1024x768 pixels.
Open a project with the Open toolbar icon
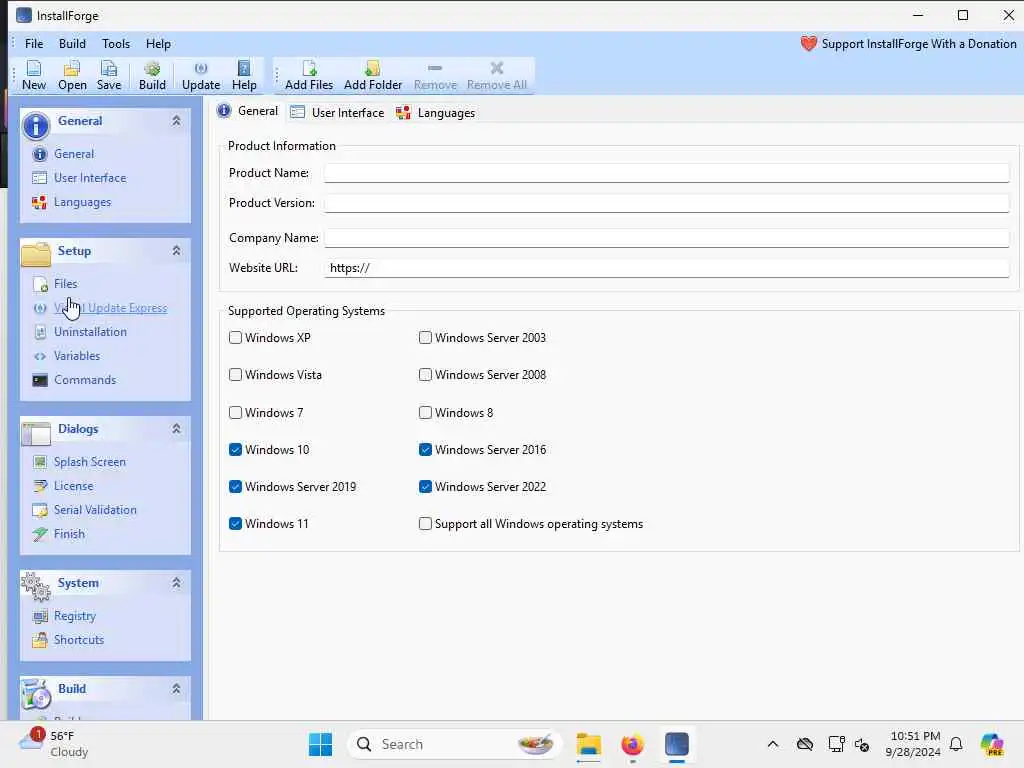pyautogui.click(x=72, y=75)
